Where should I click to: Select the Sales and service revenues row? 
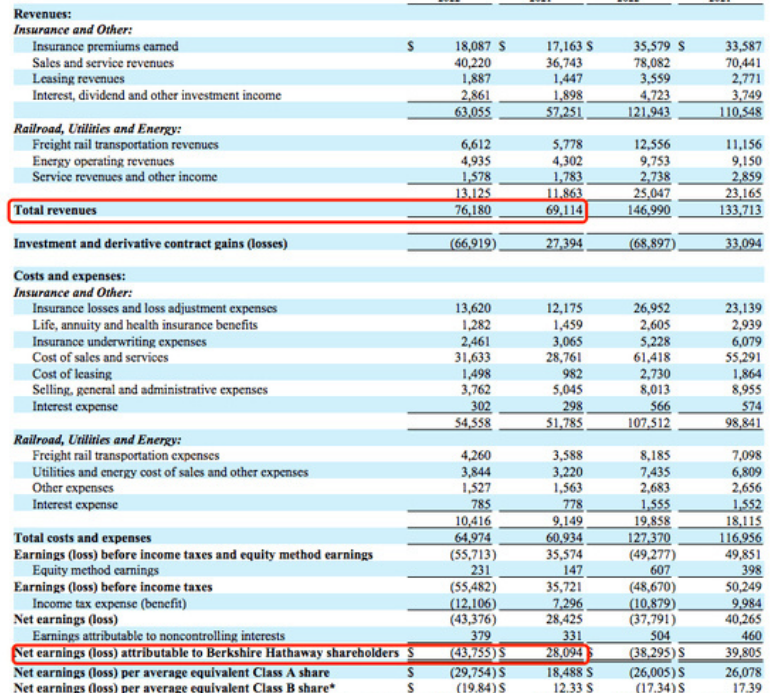(103, 62)
